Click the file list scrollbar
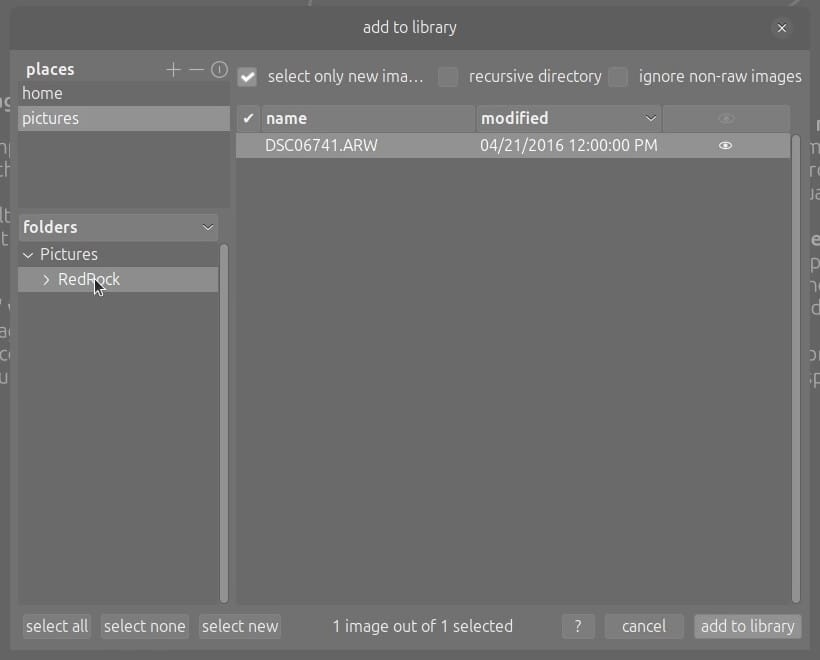 796,369
